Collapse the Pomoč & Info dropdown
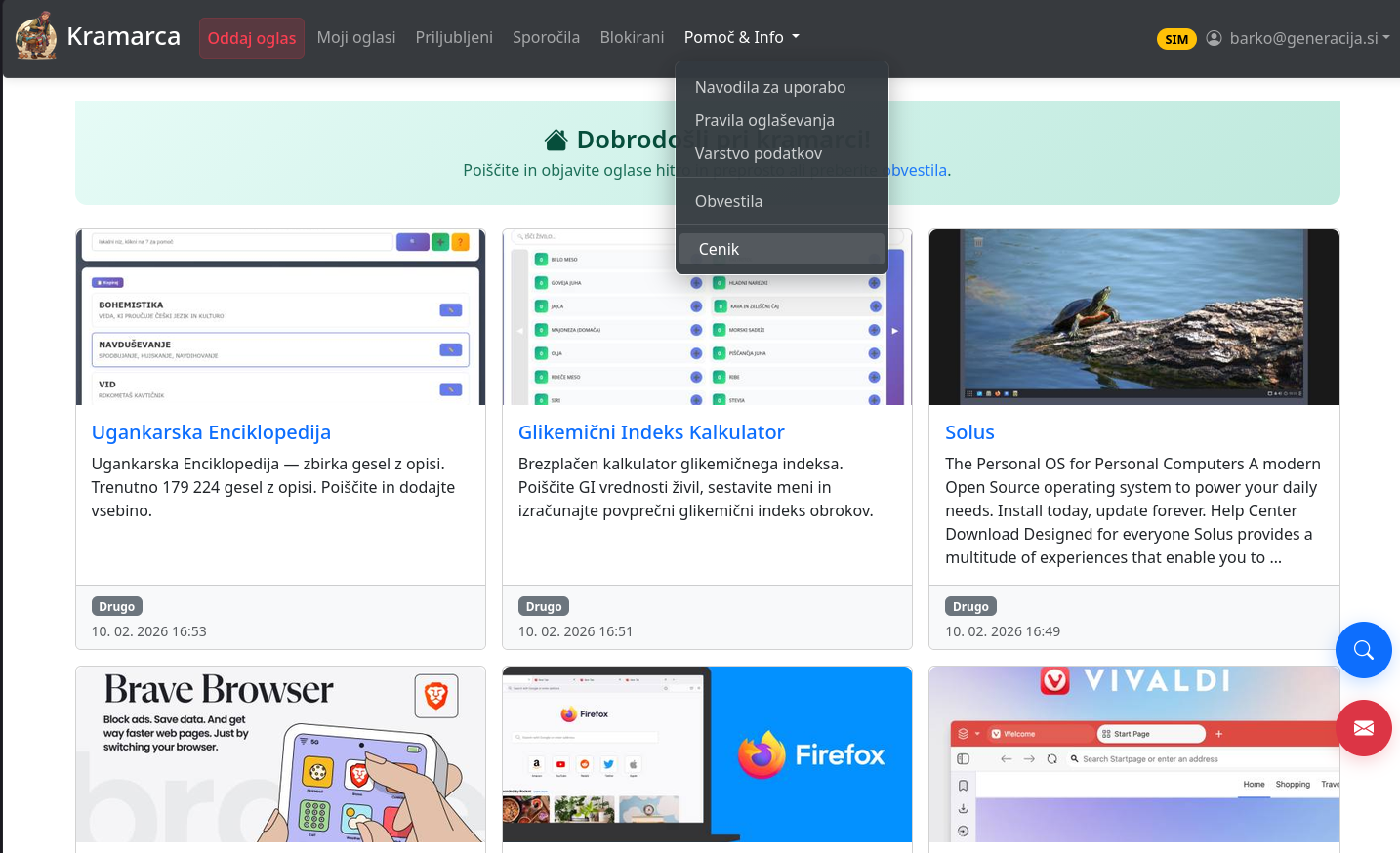The image size is (1400, 853). click(x=741, y=37)
